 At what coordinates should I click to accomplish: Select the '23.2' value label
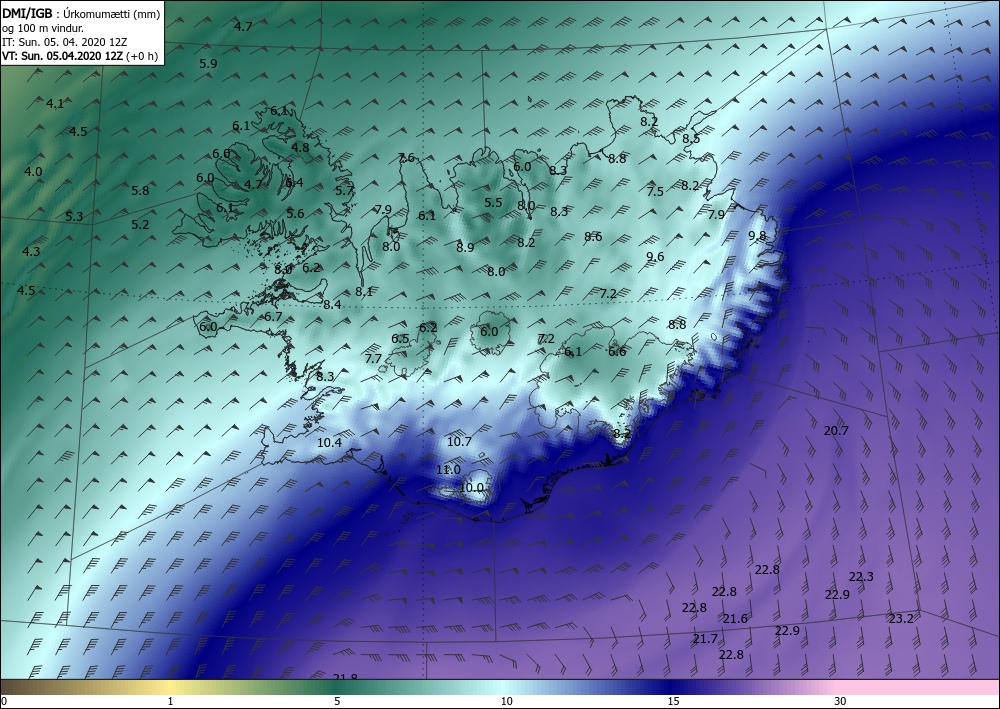coord(901,618)
